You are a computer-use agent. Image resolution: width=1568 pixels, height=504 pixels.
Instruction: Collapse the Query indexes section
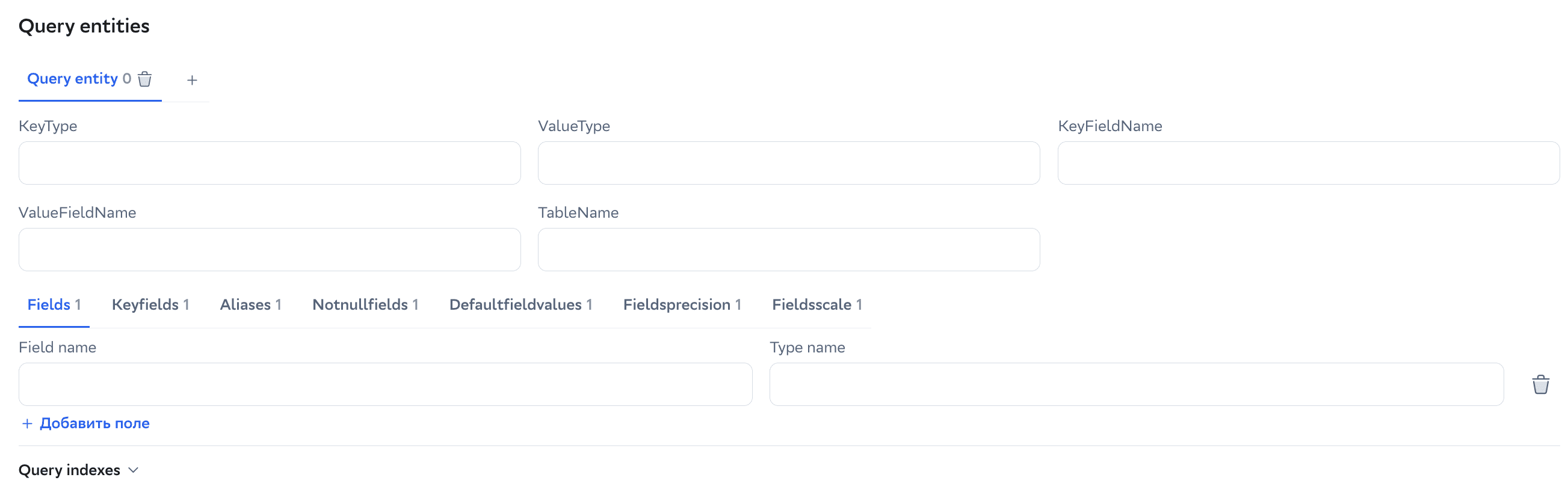(134, 470)
